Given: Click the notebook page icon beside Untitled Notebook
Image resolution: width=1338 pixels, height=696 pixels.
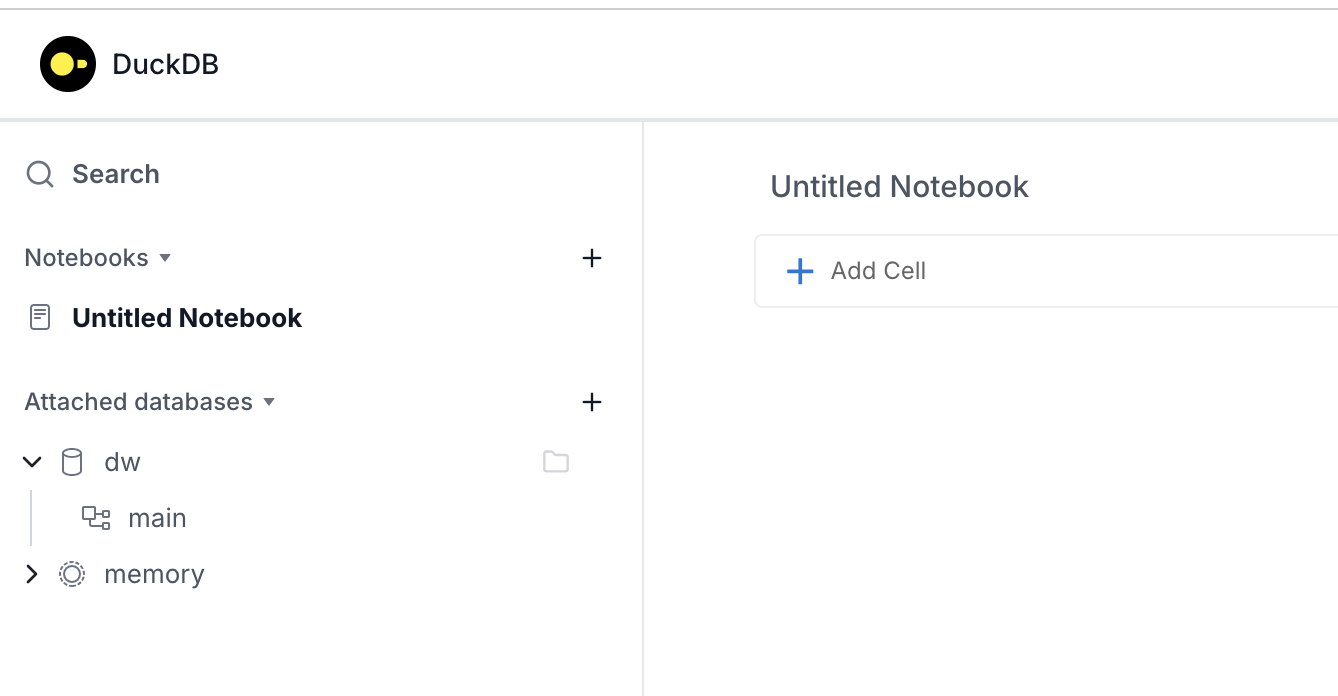Looking at the screenshot, I should 39,317.
